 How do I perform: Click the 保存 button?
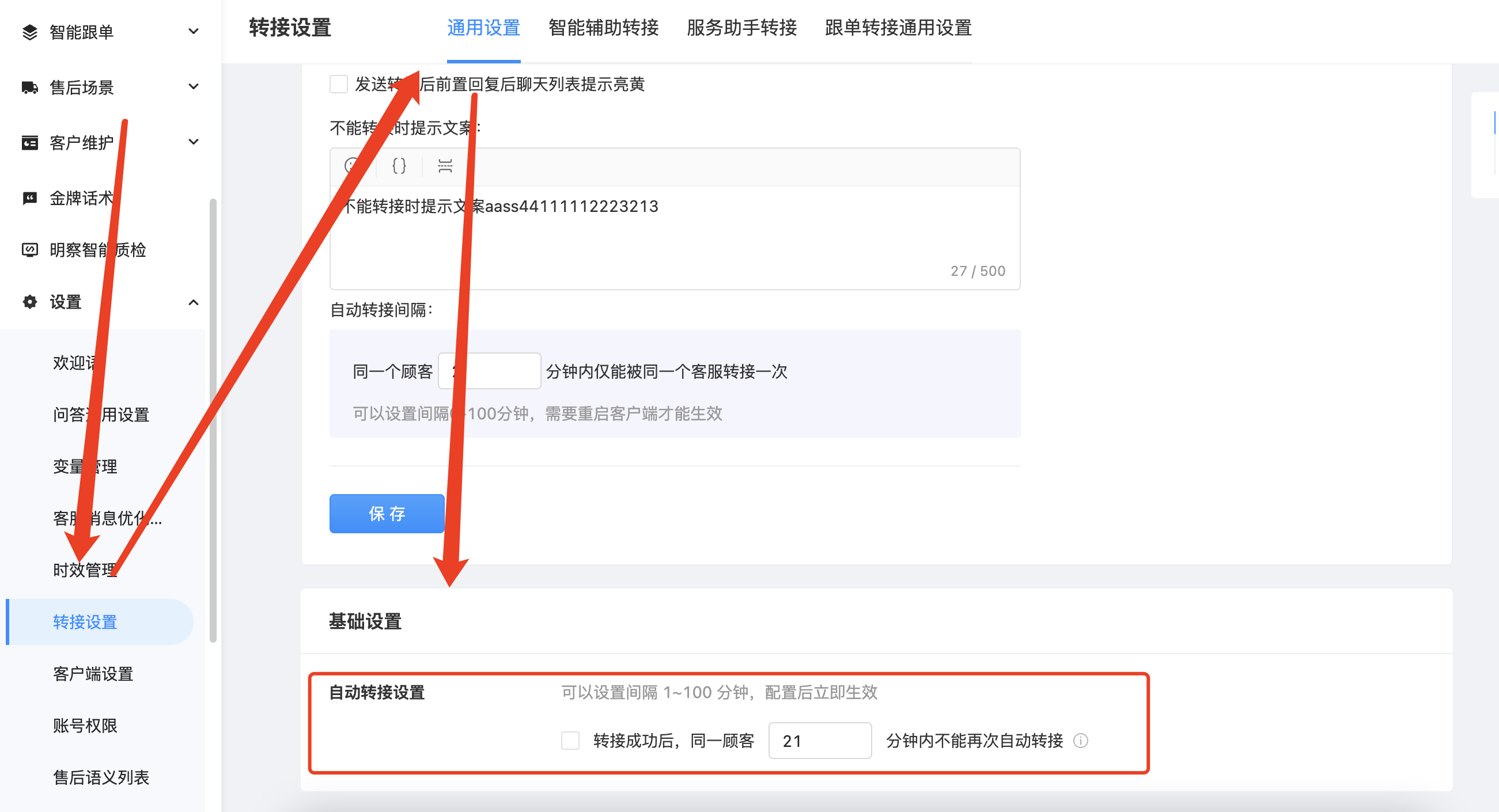pos(387,514)
